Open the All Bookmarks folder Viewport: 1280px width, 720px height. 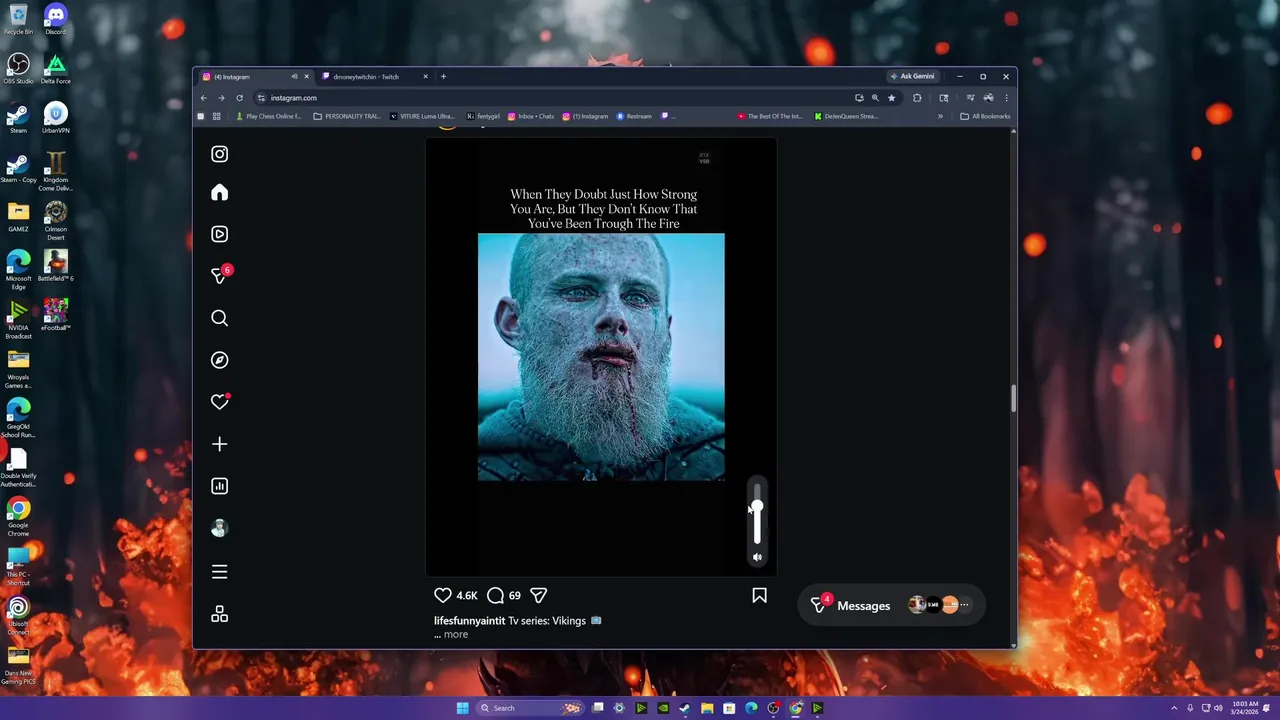(985, 116)
